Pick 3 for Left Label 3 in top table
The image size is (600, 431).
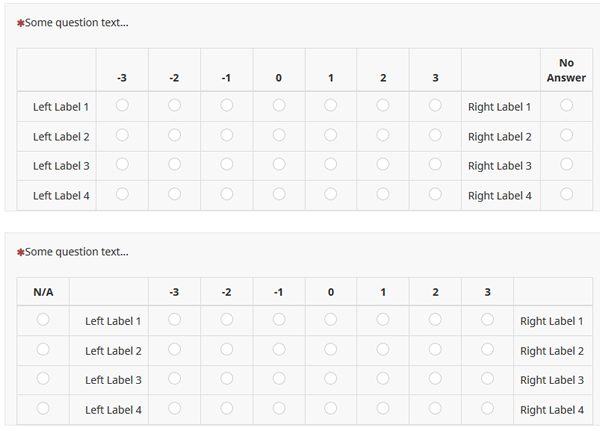435,164
